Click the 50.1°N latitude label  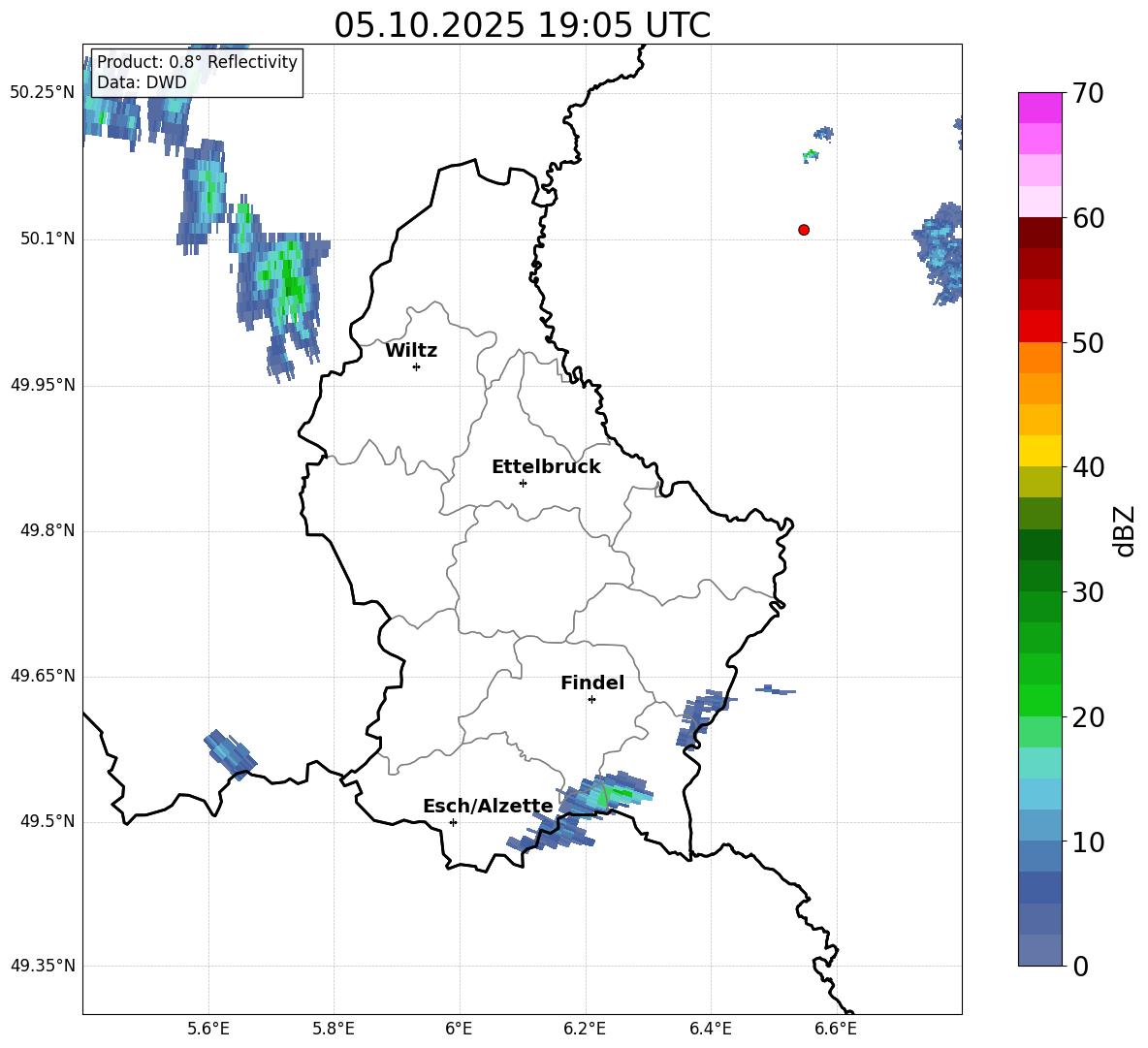(x=48, y=239)
